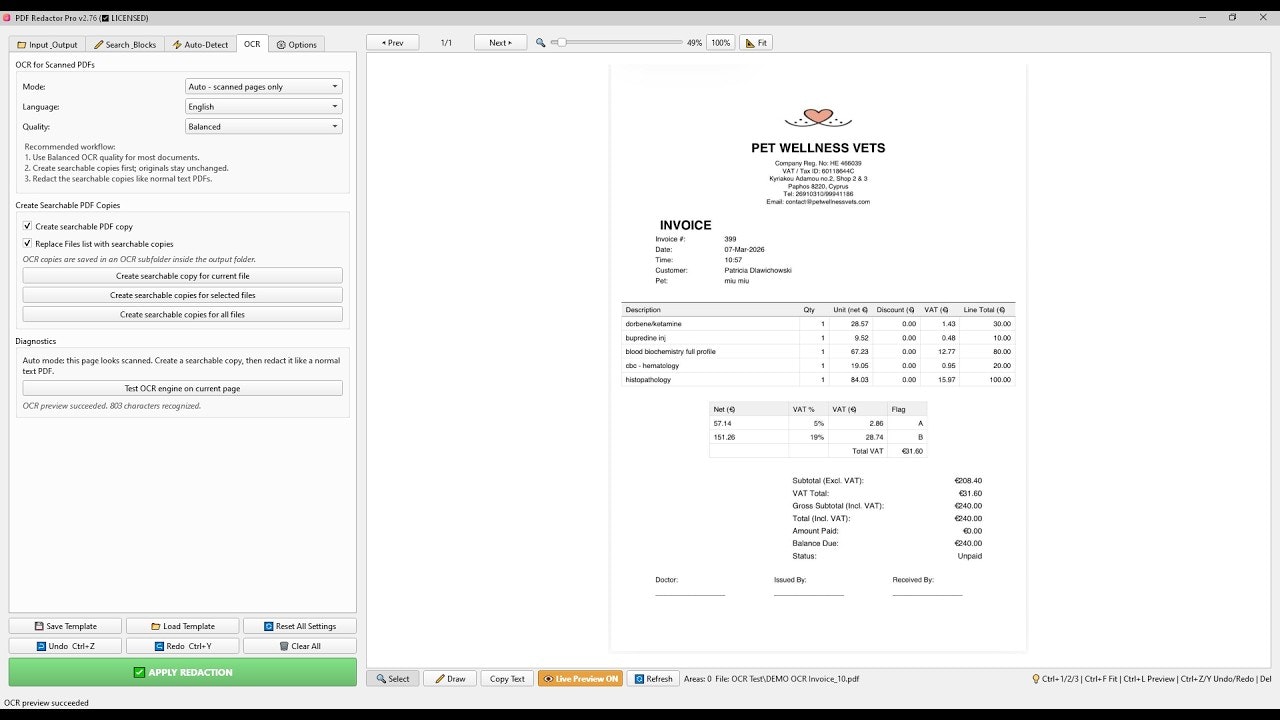
Task: Click the PDF Redactor Pro title bar icon
Action: pyautogui.click(x=7, y=17)
